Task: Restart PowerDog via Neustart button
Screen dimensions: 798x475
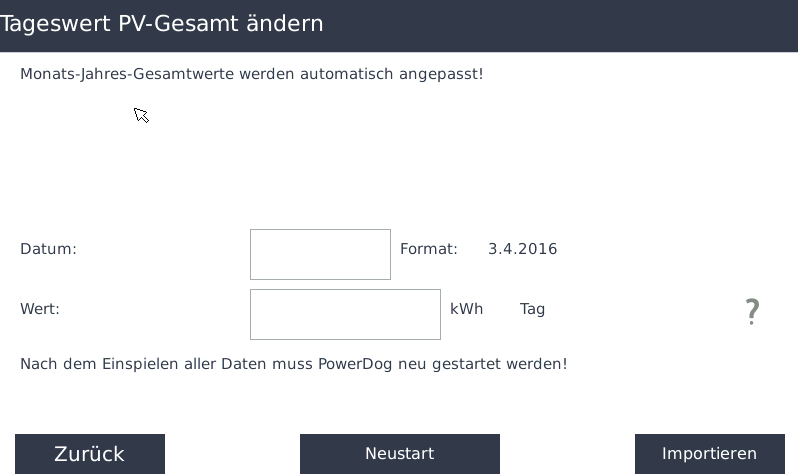Action: pos(400,454)
